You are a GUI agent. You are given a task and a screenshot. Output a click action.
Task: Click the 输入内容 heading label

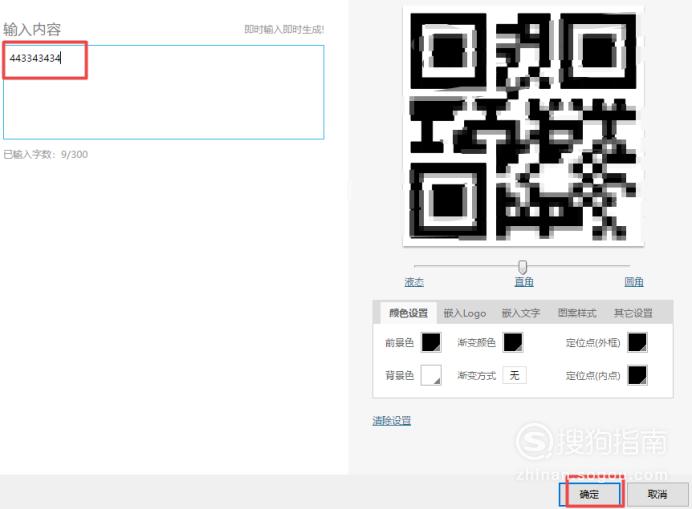coord(32,30)
